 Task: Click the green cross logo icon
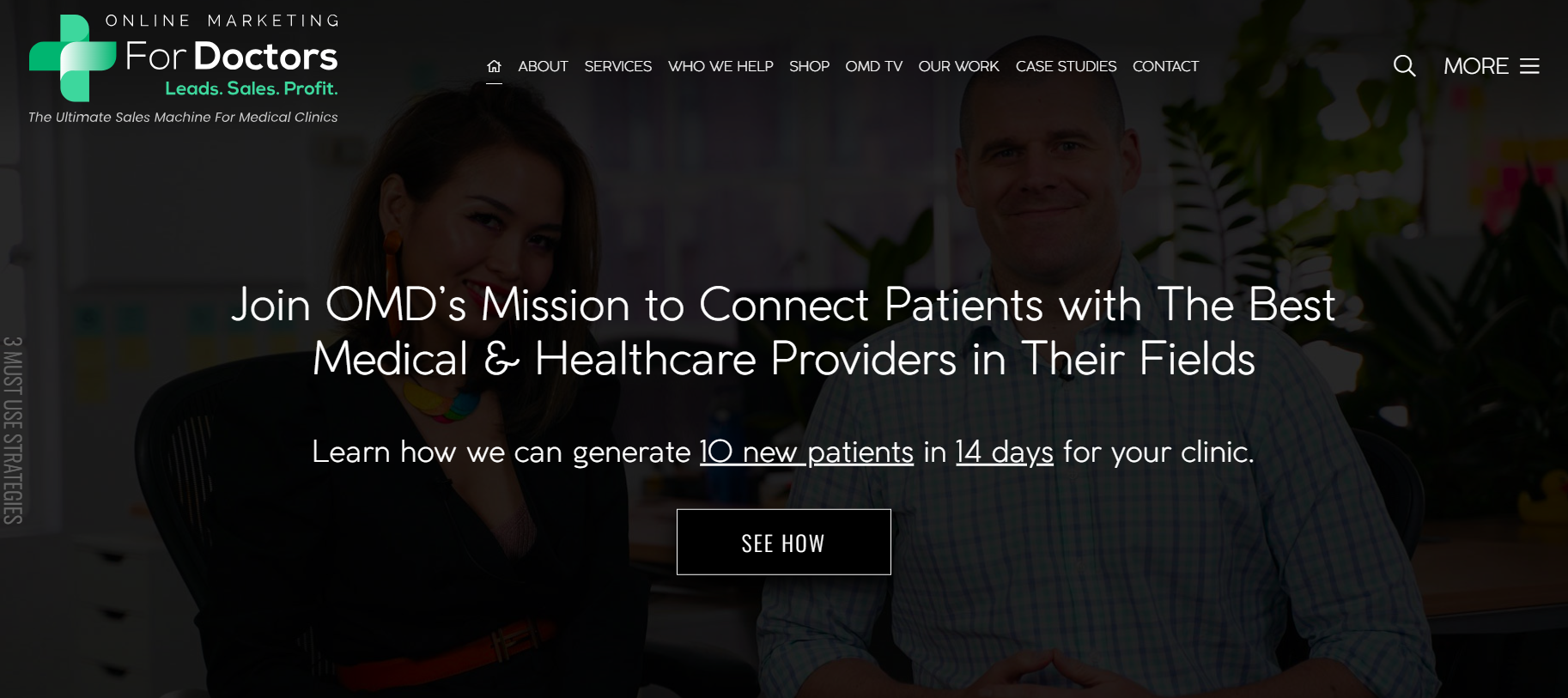pos(73,58)
